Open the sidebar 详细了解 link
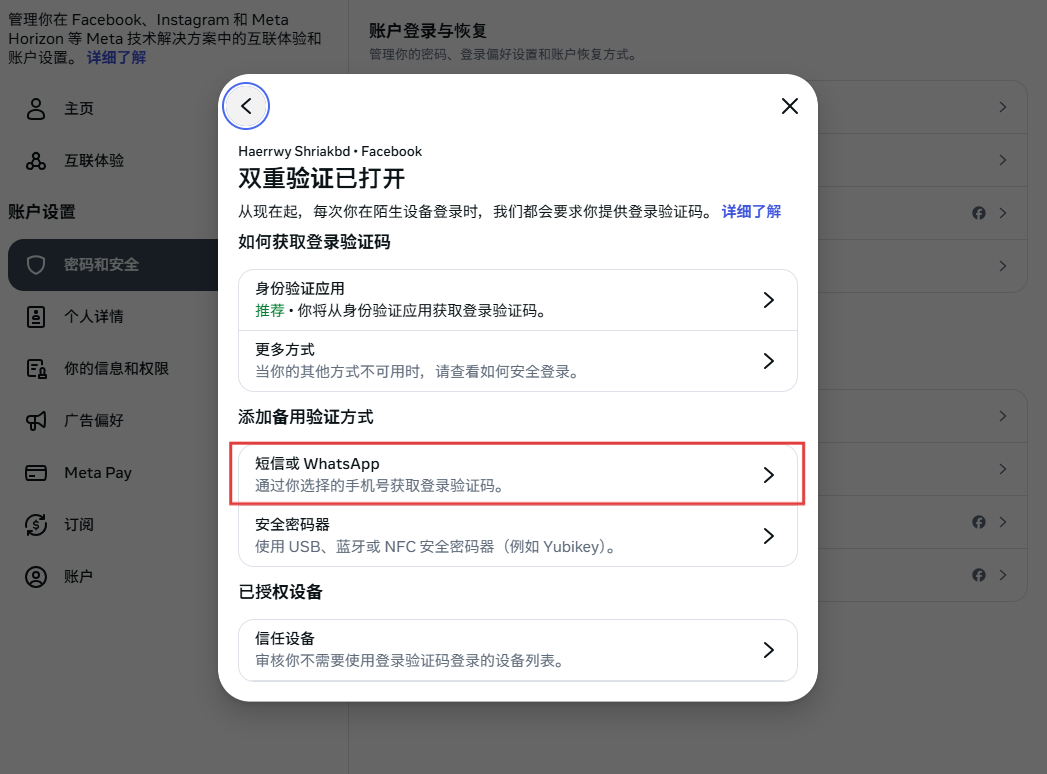 [116, 57]
